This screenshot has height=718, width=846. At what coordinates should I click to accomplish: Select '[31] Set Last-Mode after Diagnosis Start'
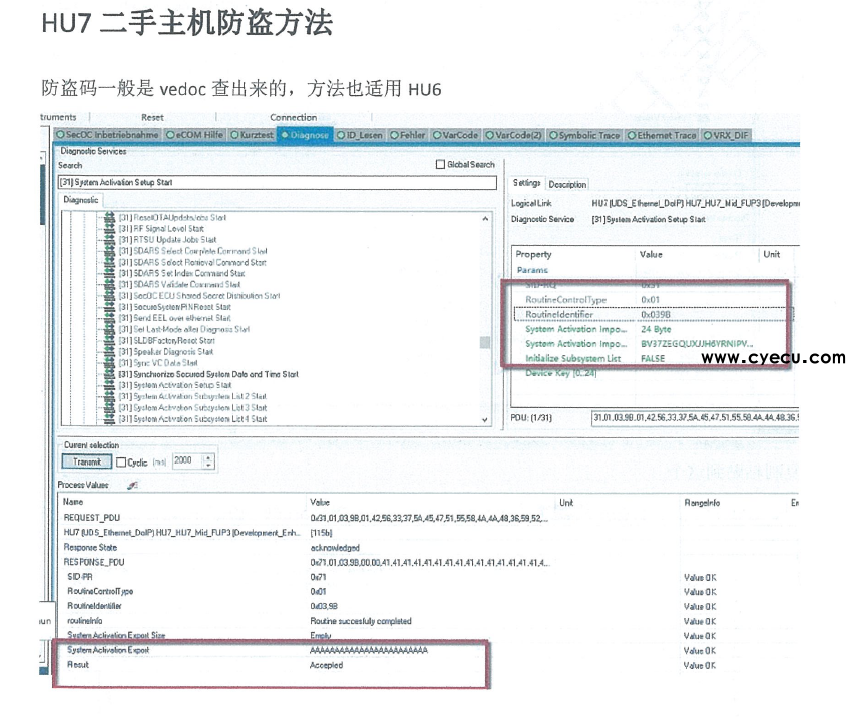pyautogui.click(x=185, y=329)
